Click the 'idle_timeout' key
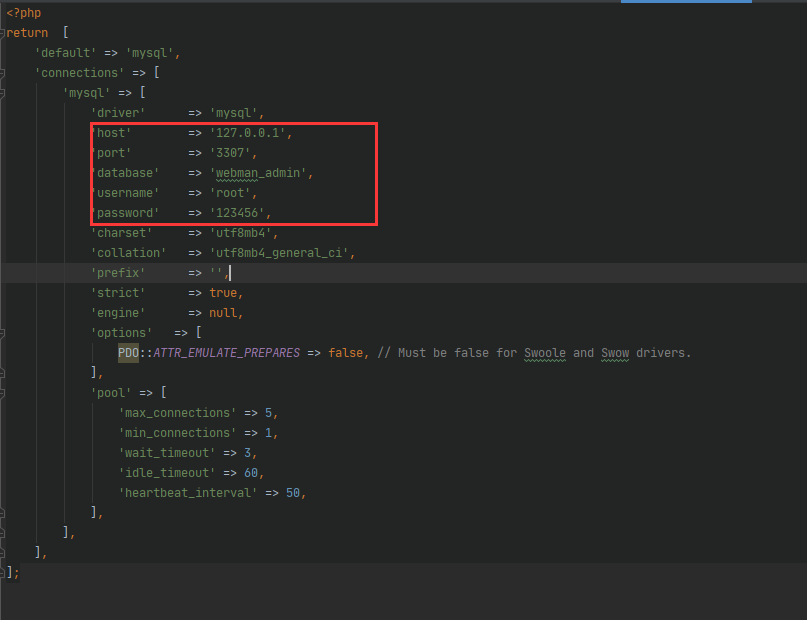This screenshot has height=620, width=807. (x=167, y=473)
